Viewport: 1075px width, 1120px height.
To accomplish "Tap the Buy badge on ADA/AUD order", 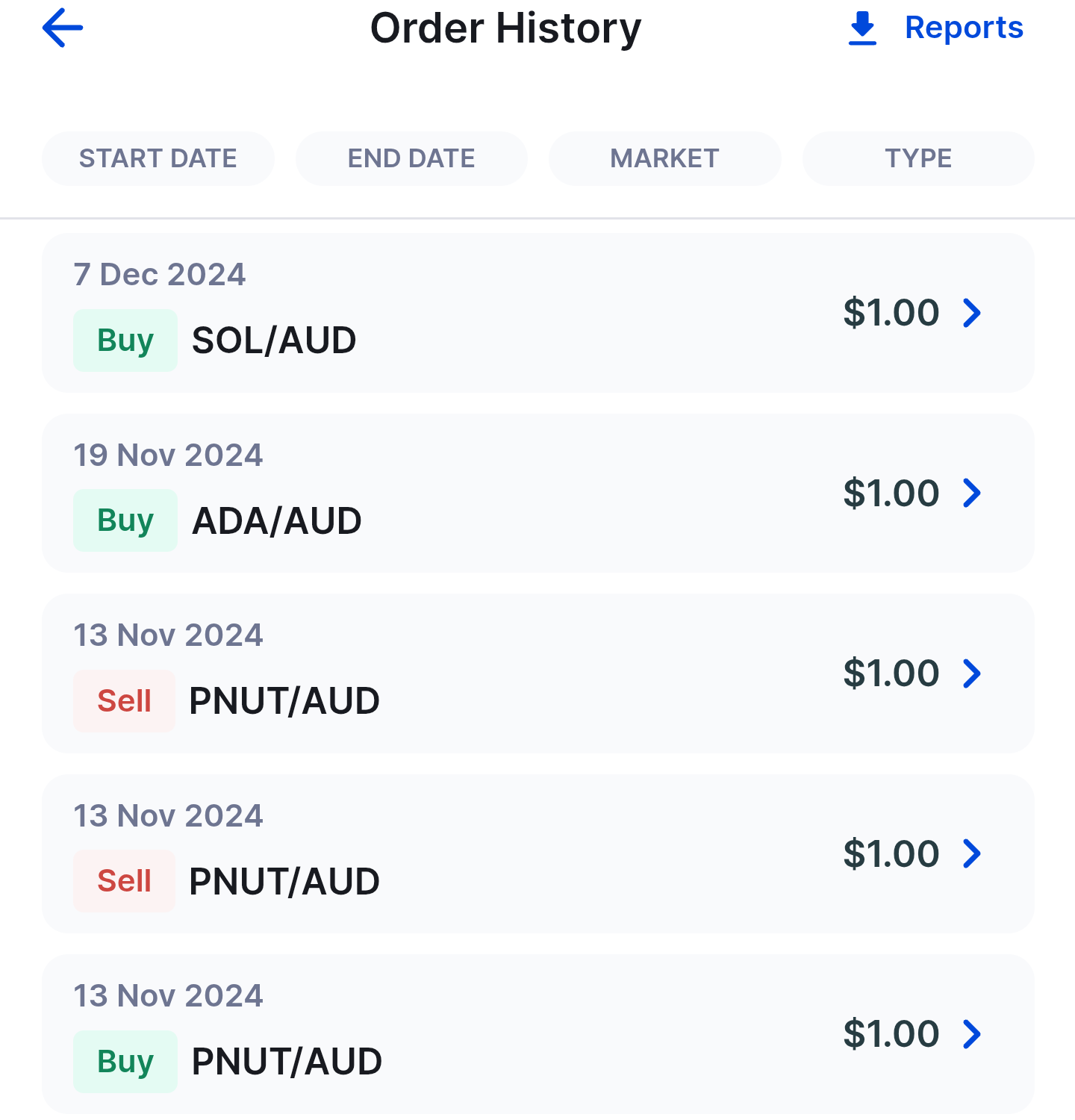I will [x=125, y=520].
